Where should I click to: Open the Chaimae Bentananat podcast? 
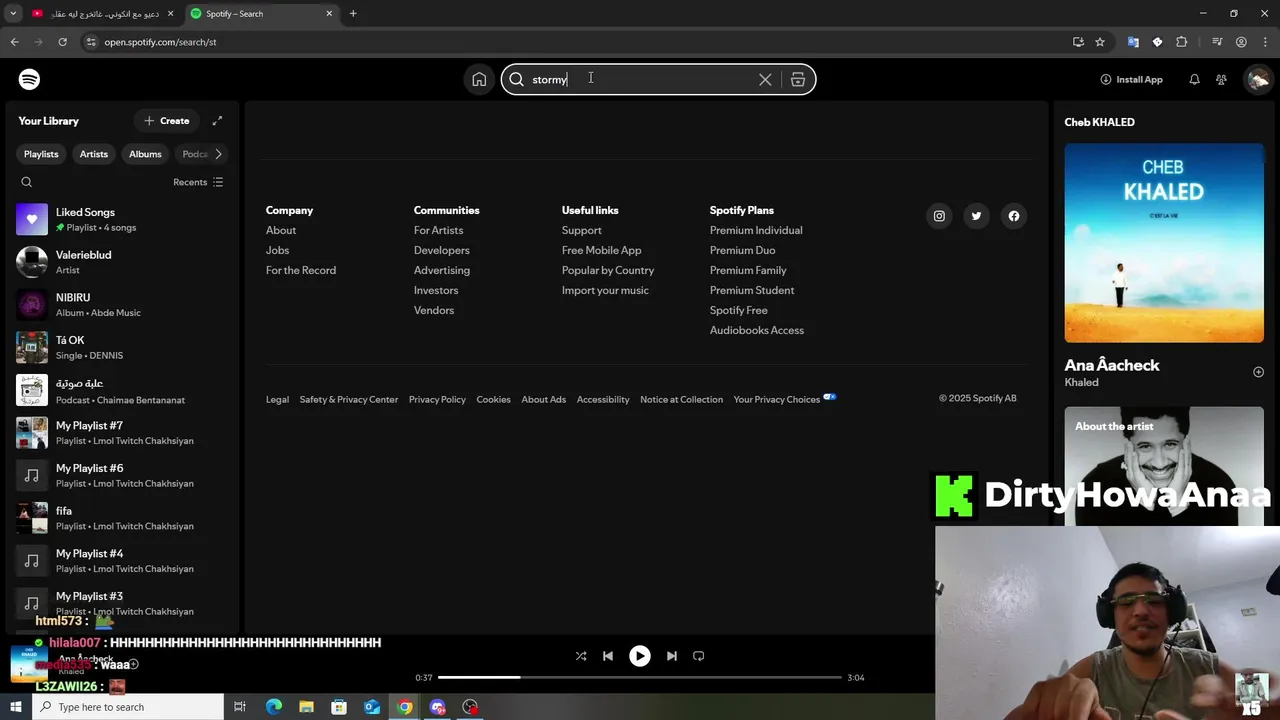(x=120, y=391)
